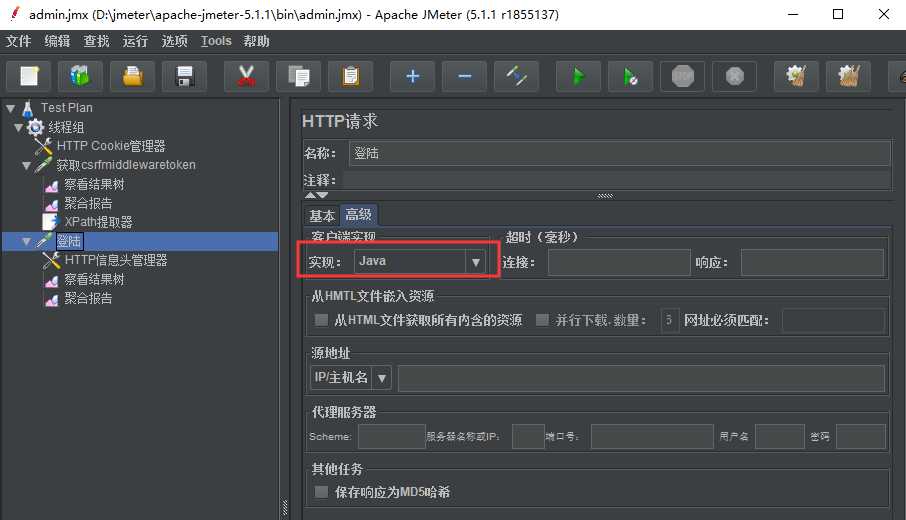906x520 pixels.
Task: Collapse the 线程组 expander arrow
Action: tap(18, 127)
